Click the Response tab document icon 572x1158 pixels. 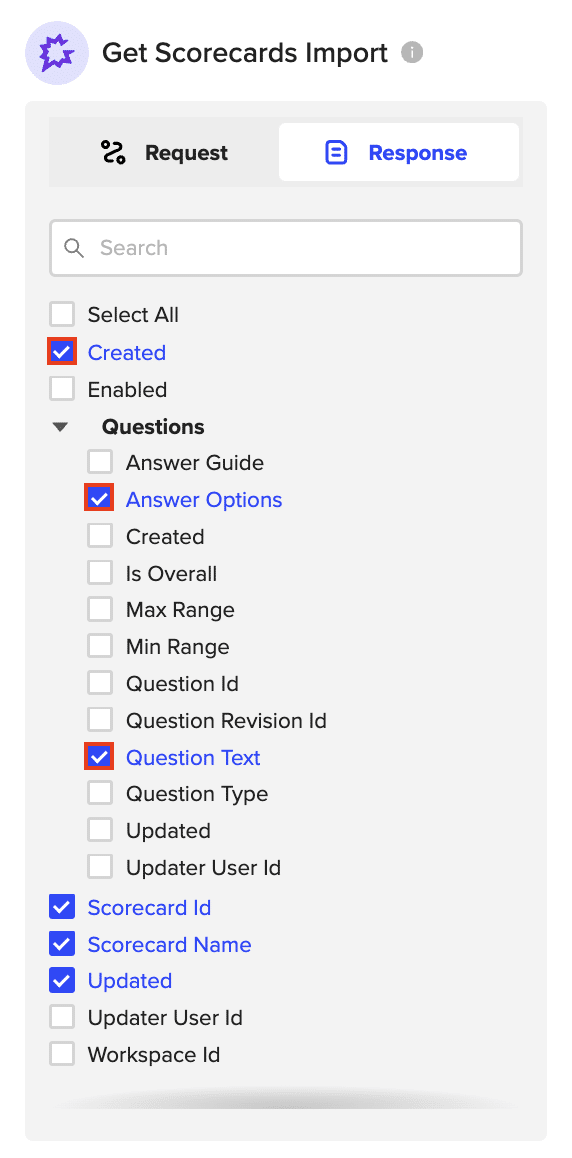tap(336, 153)
